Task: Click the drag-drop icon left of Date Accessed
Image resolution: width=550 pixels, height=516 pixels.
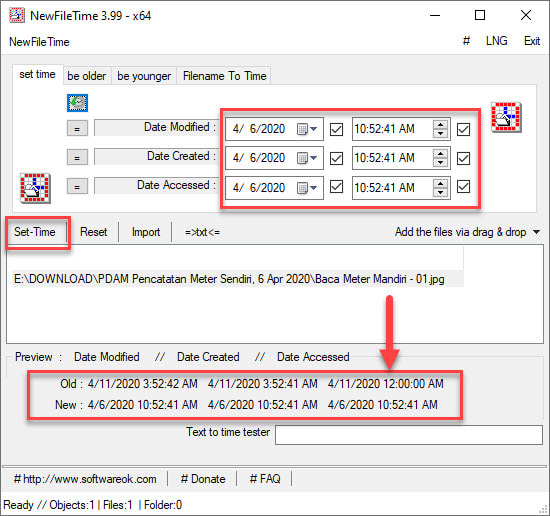Action: point(35,188)
